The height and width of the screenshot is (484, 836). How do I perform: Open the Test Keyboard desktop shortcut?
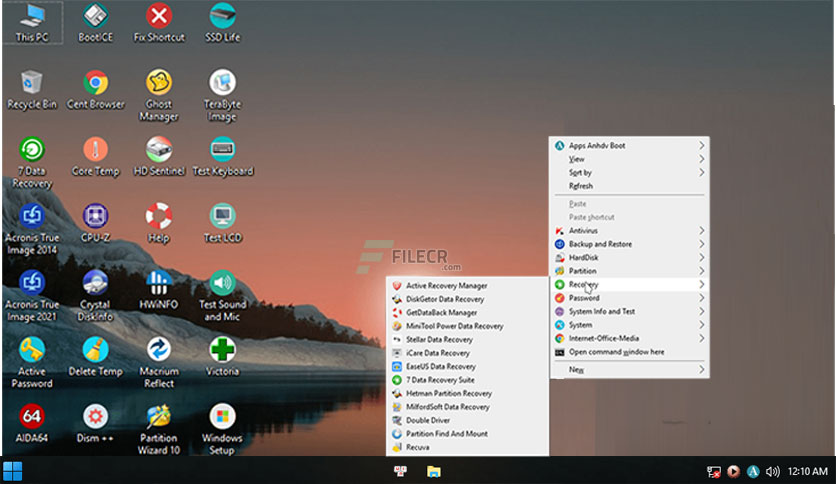coord(222,150)
